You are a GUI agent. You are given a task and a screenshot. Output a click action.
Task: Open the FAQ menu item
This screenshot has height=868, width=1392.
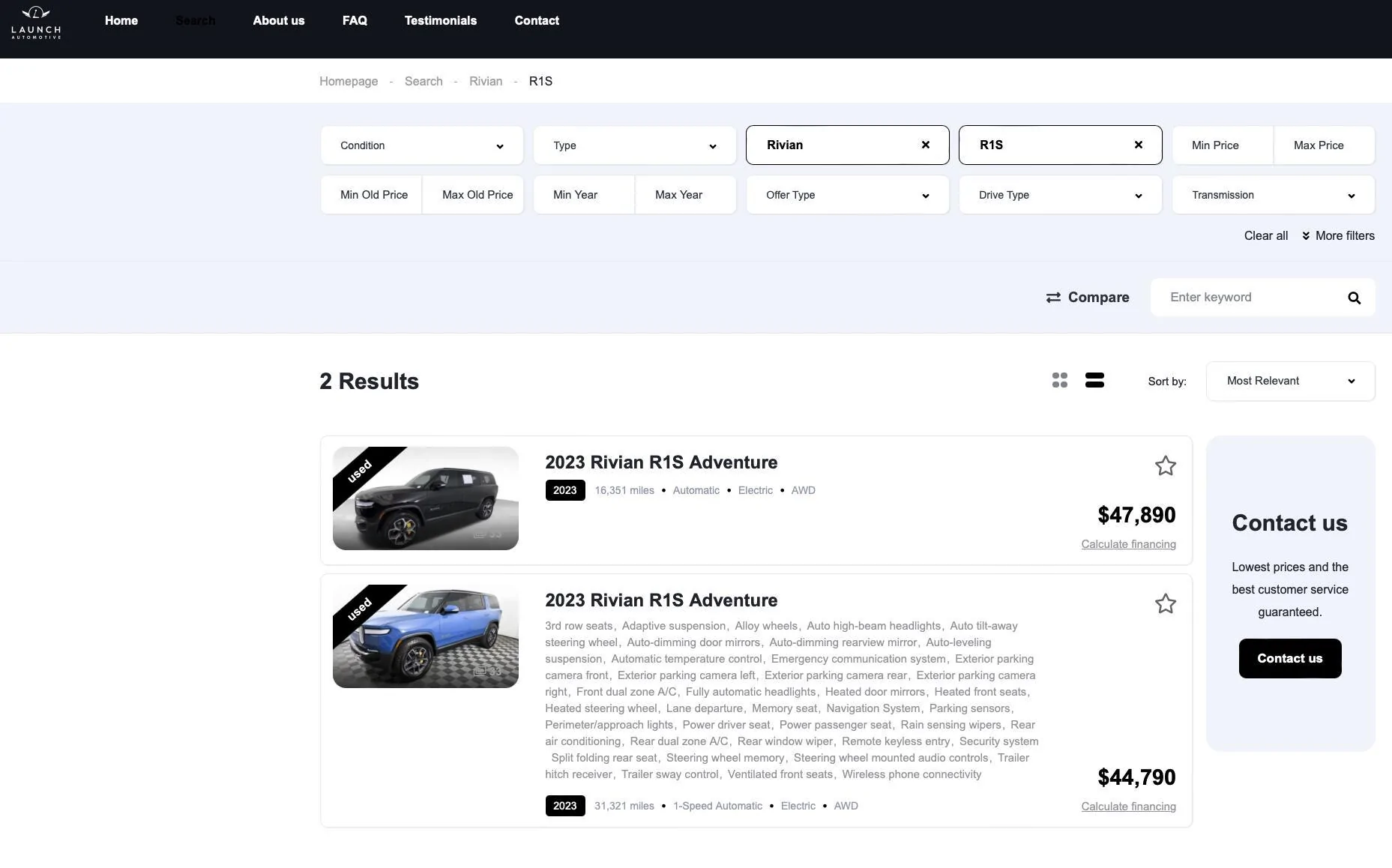(x=355, y=21)
